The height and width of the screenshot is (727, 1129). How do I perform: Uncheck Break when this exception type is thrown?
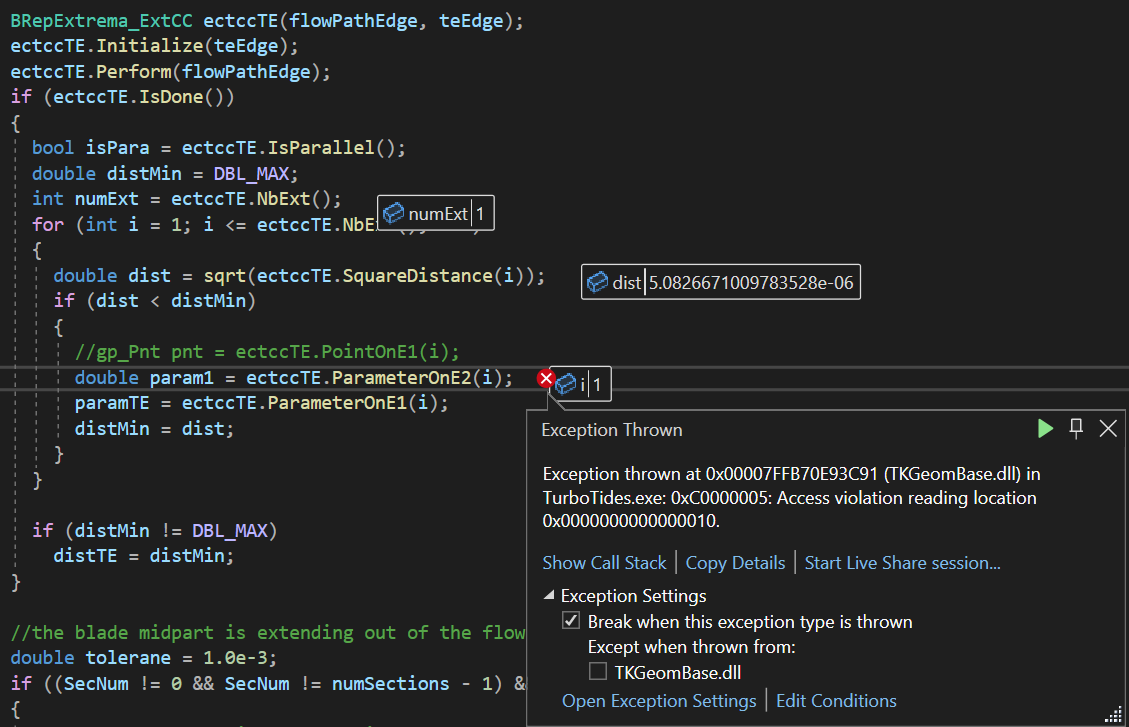coord(571,621)
